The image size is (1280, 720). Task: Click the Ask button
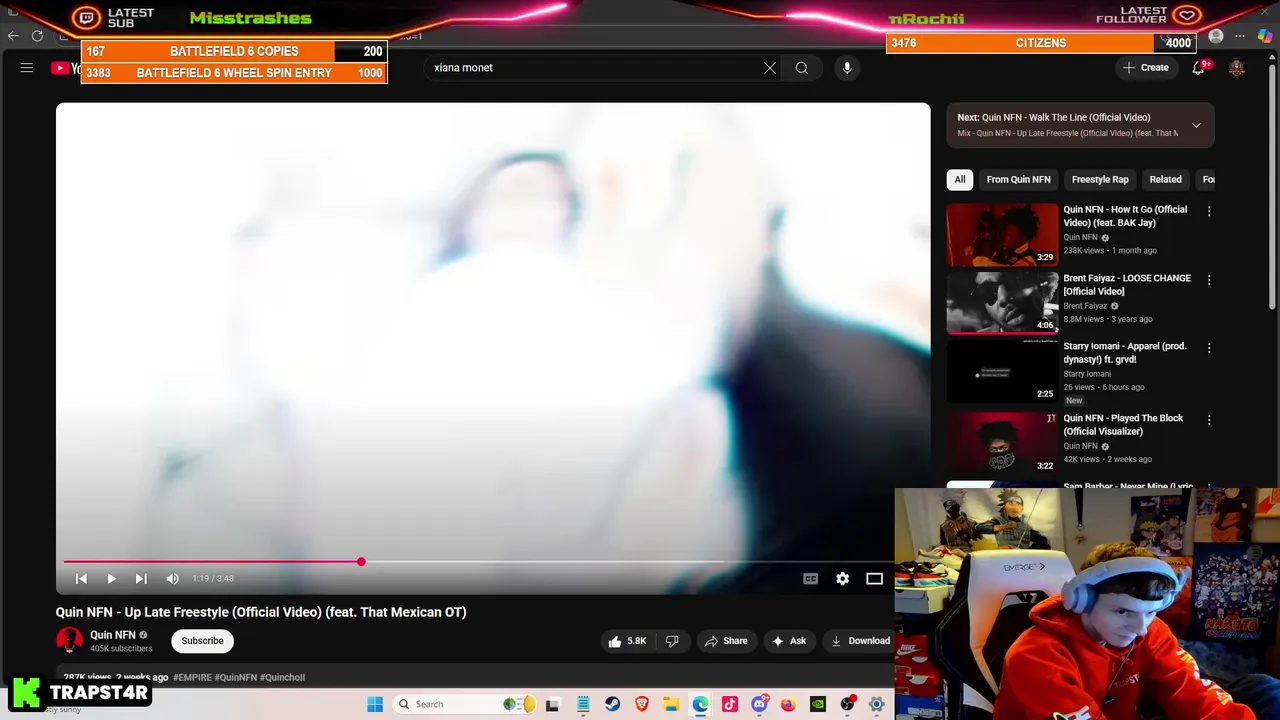point(789,641)
